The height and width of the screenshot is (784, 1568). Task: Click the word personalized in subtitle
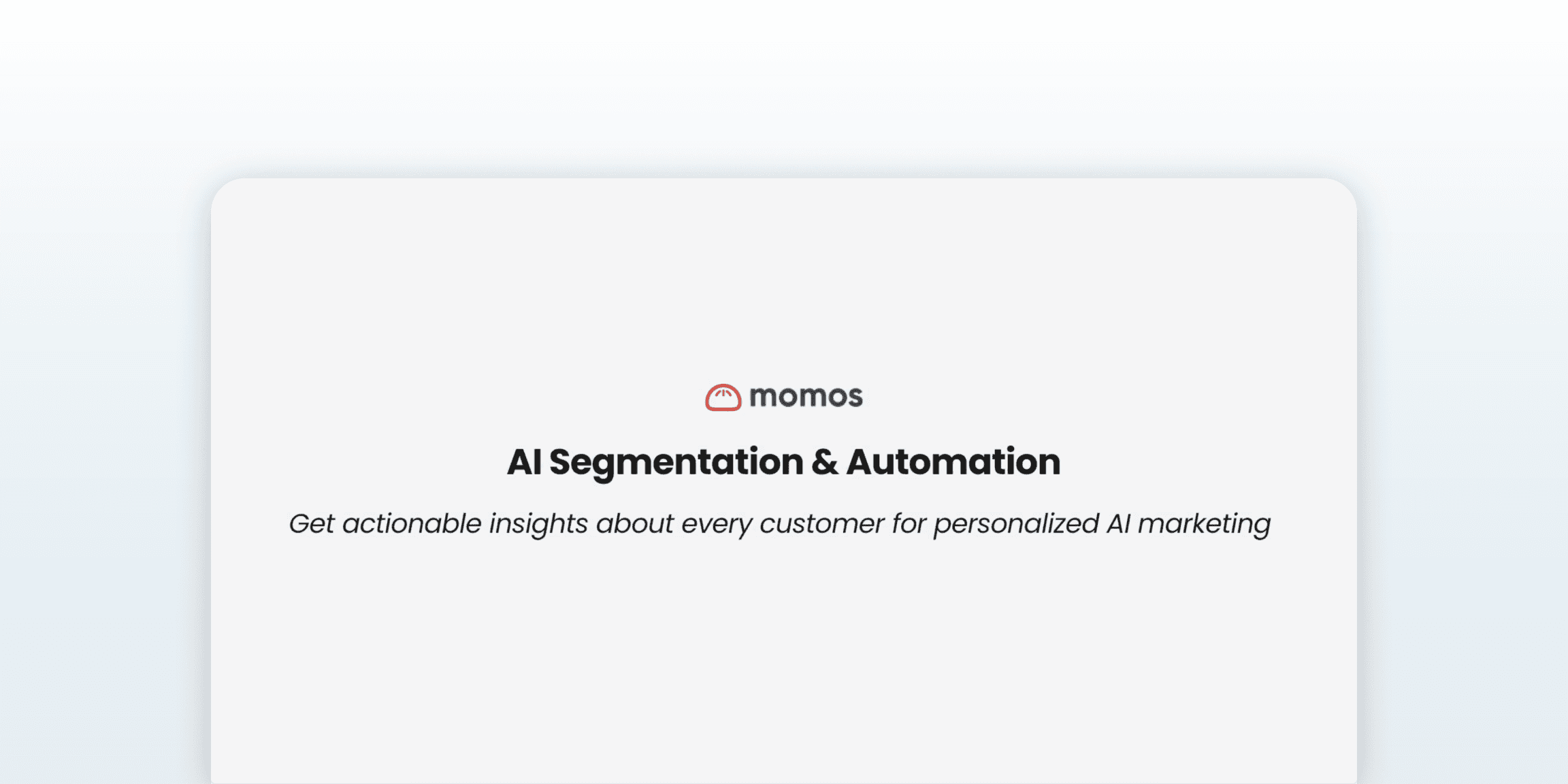coord(1016,524)
